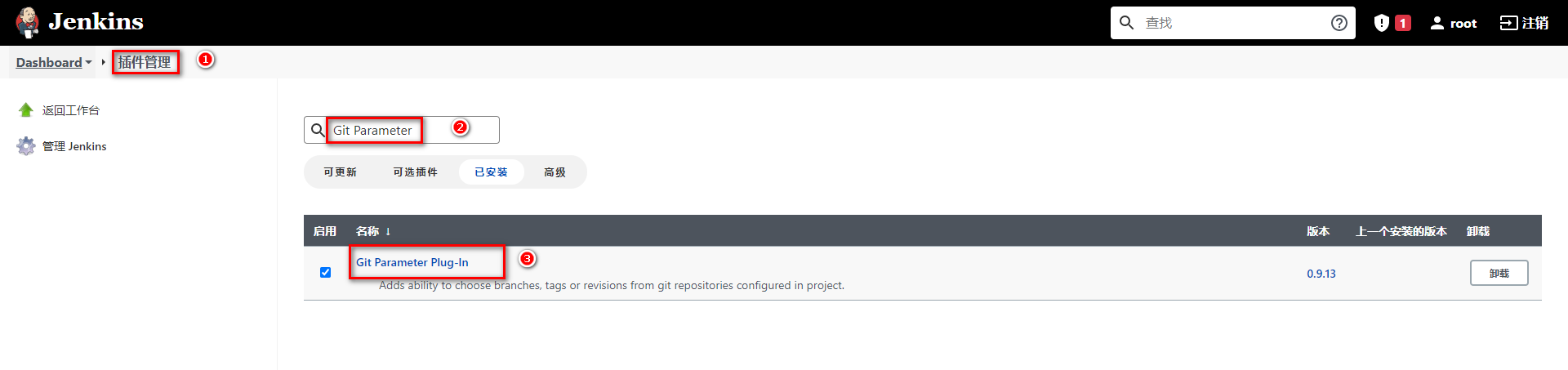Switch to the 可选插件 tab
1568x370 pixels.
[415, 172]
